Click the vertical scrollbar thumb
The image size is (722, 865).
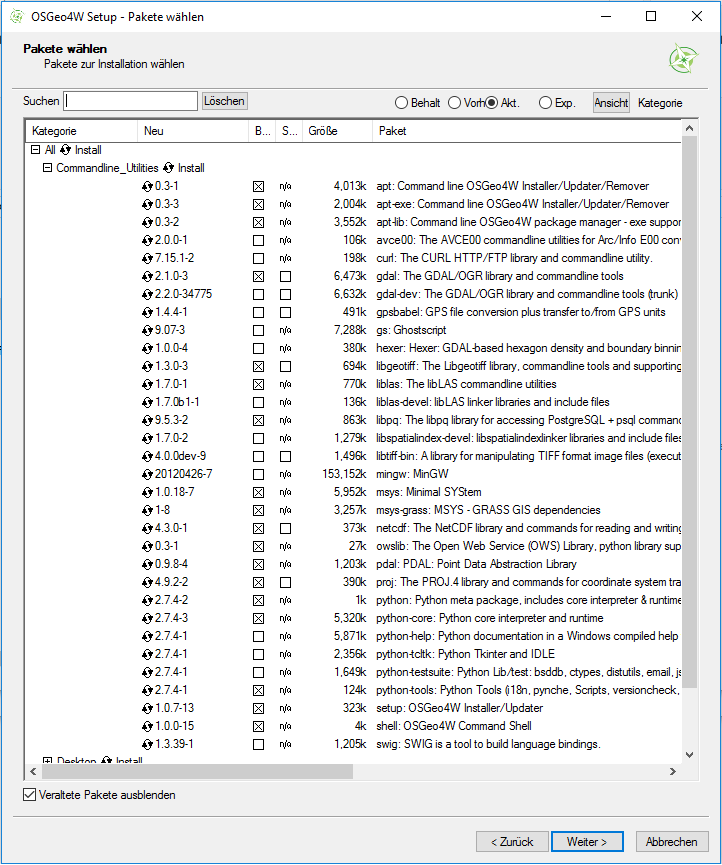point(689,412)
